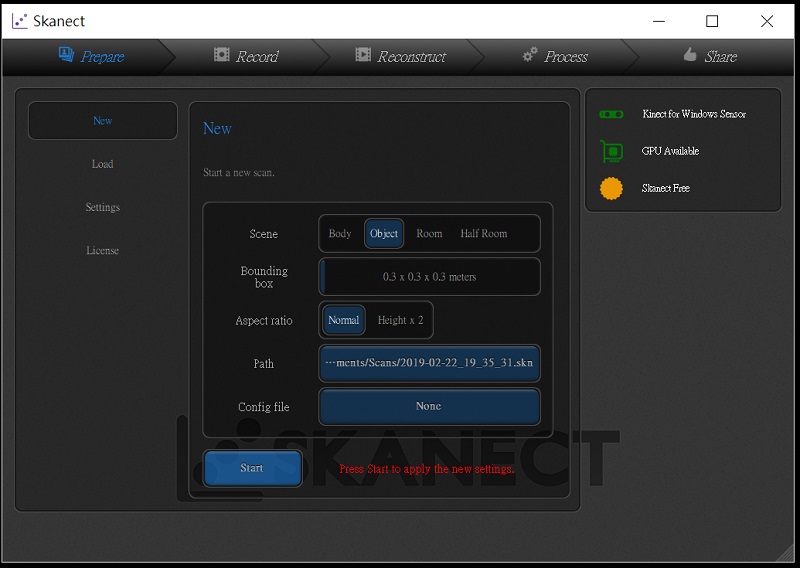This screenshot has width=800, height=568.
Task: Click the 'Start a new scan.' text
Action: point(239,172)
